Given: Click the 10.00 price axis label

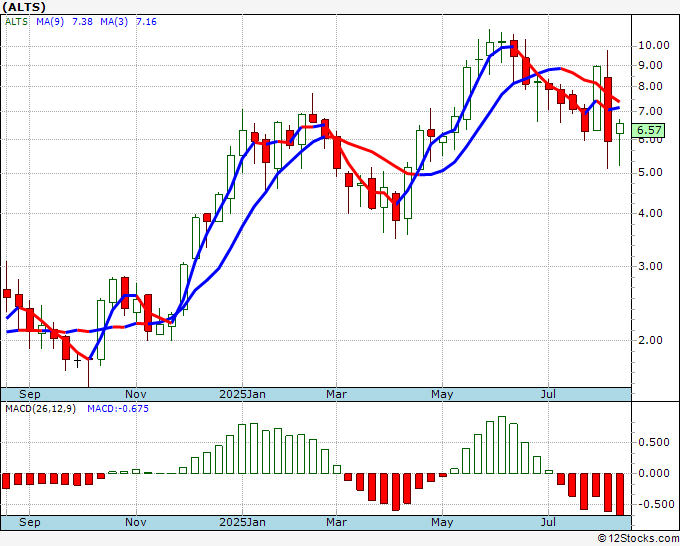Looking at the screenshot, I should tap(653, 46).
